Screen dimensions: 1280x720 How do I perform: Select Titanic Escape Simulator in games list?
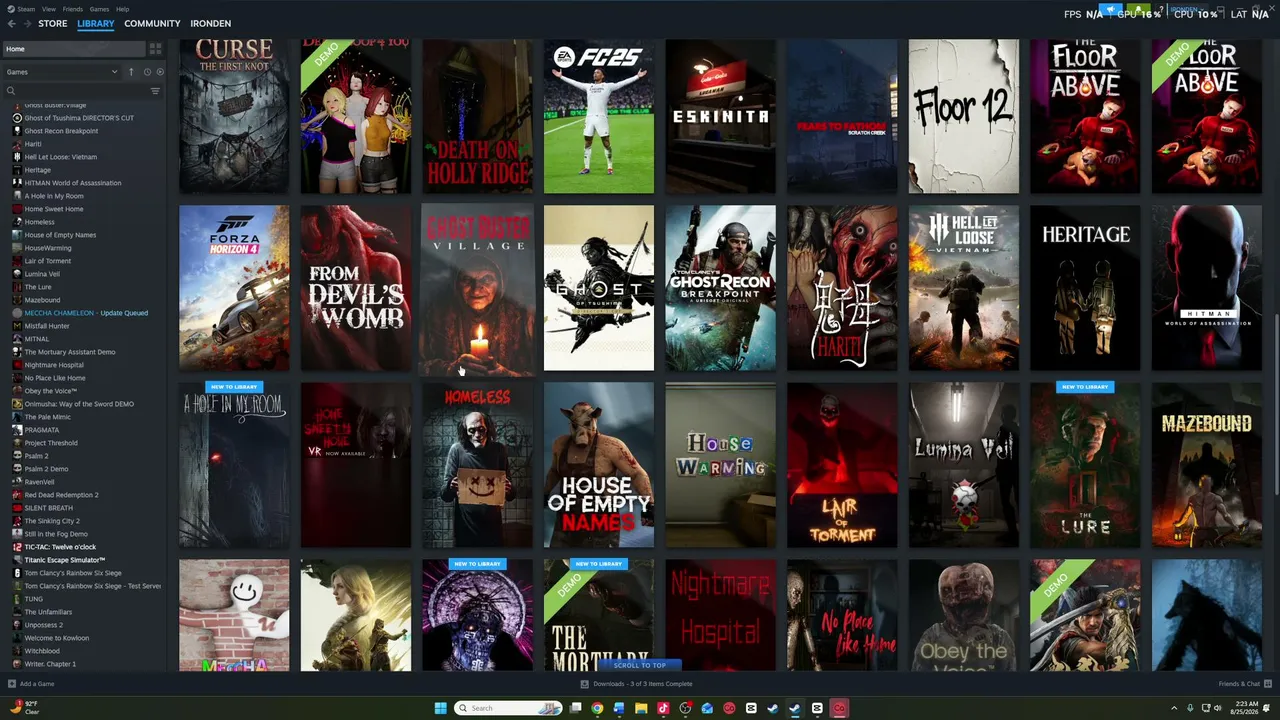(64, 560)
